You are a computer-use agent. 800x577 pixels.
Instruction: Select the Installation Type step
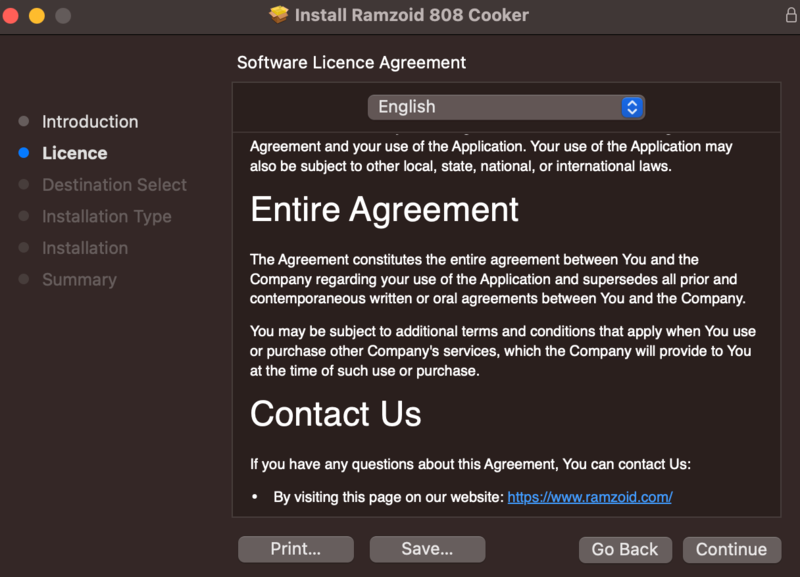[x=106, y=216]
